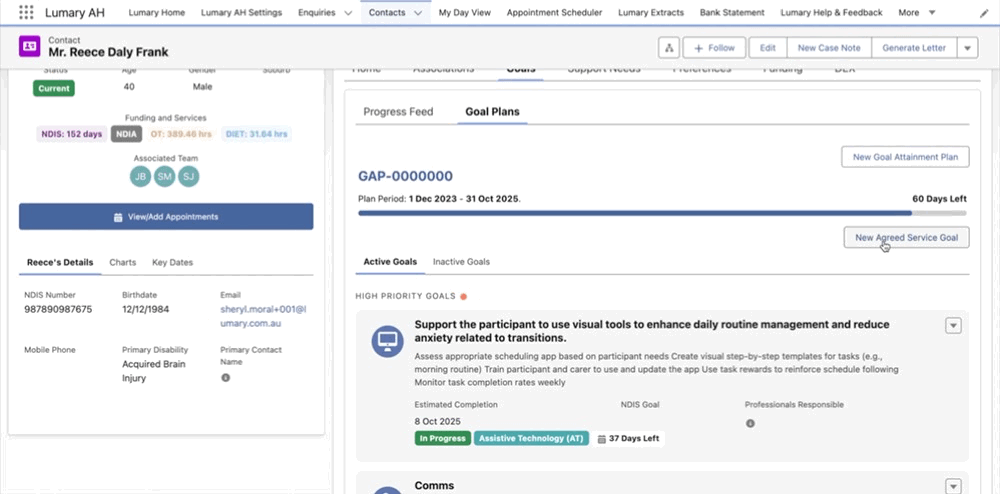Image resolution: width=1000 pixels, height=494 pixels.
Task: Switch to Inactive Goals tab
Action: click(x=461, y=262)
